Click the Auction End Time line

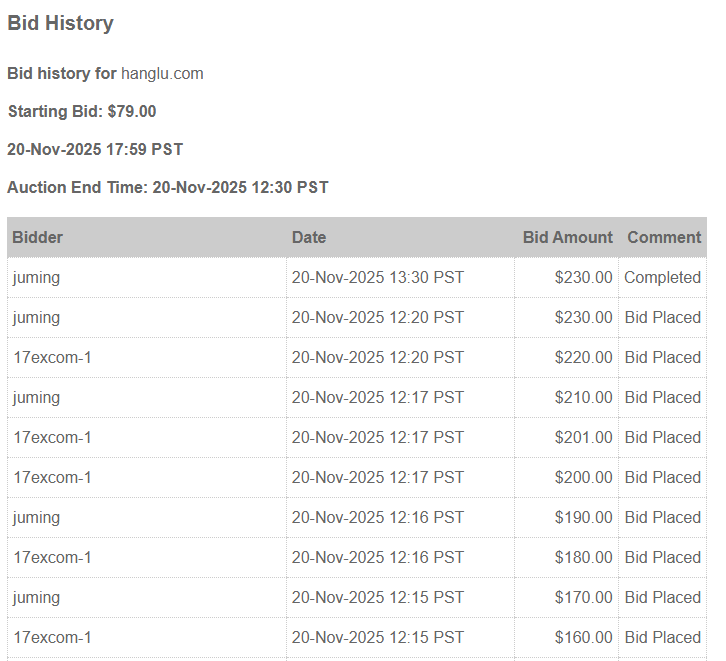tap(168, 187)
